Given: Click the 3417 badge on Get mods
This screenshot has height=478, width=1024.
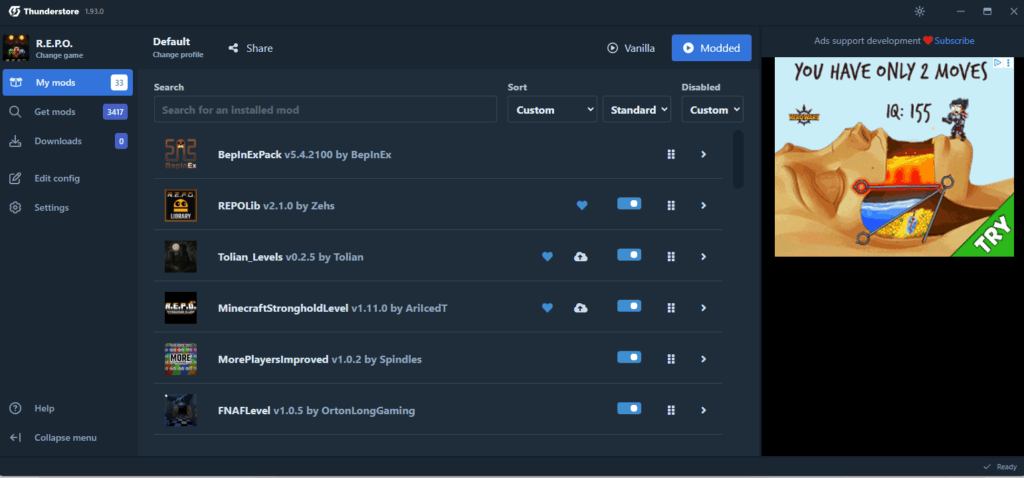Looking at the screenshot, I should point(116,112).
